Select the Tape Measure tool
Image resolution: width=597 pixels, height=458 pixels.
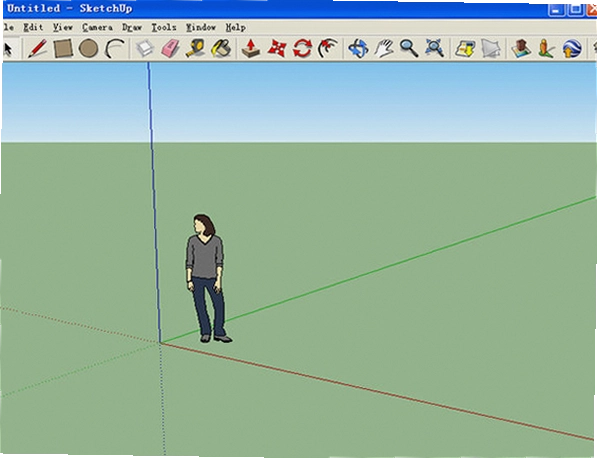[x=196, y=49]
